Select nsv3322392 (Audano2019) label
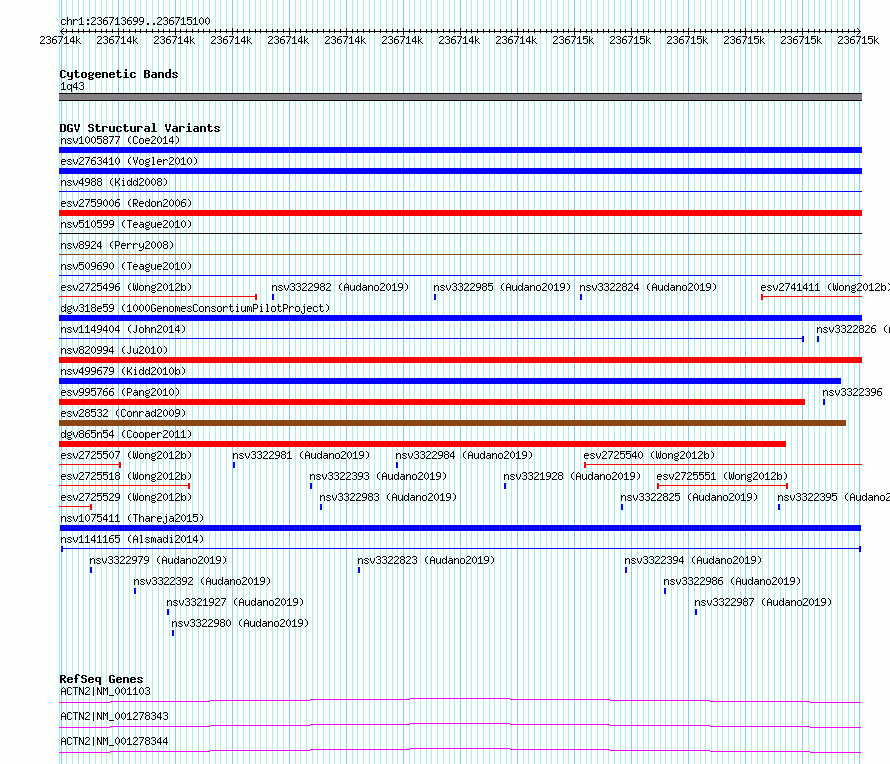The height and width of the screenshot is (764, 890). coord(202,581)
